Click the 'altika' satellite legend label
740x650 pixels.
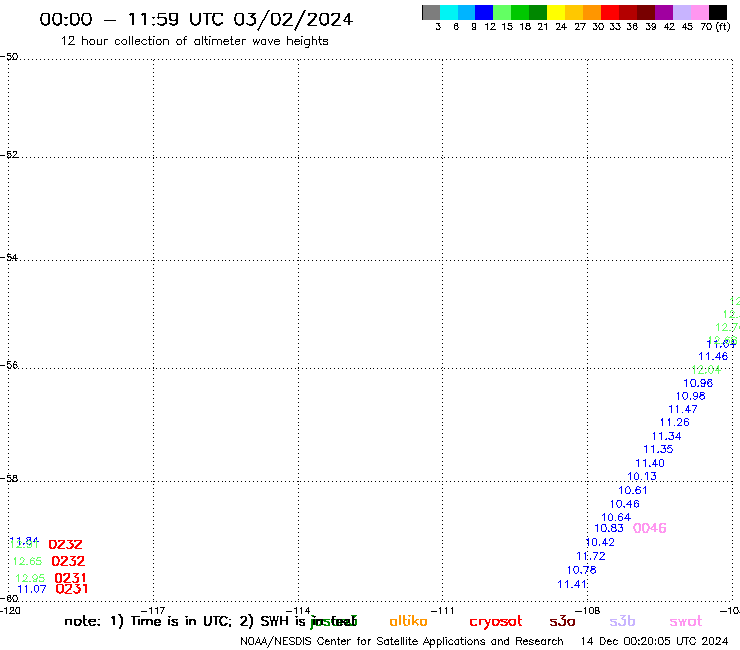click(x=408, y=621)
